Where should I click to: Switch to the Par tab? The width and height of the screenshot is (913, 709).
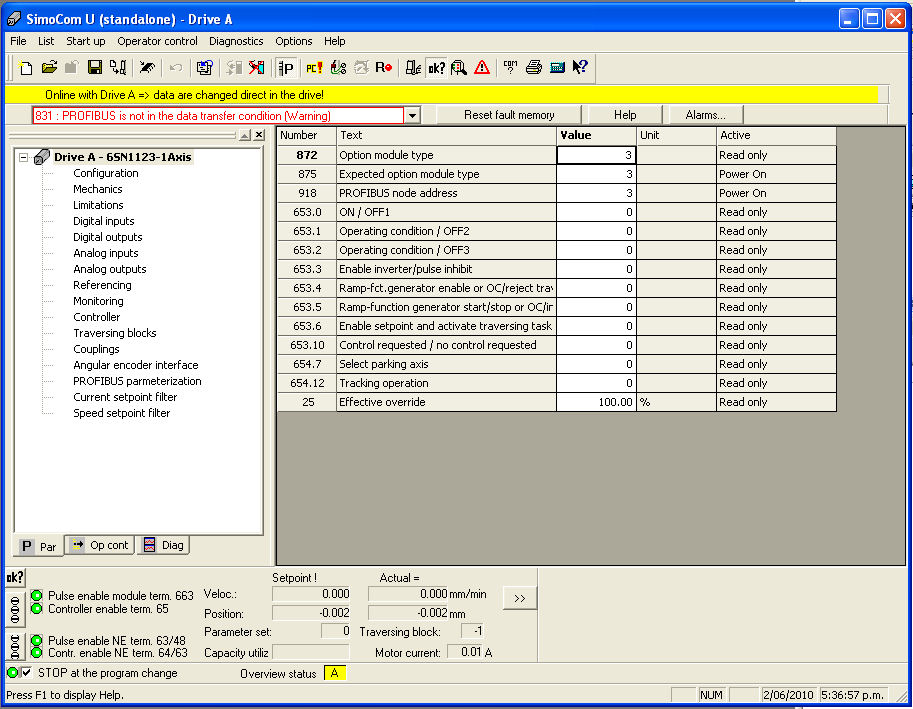pos(38,547)
